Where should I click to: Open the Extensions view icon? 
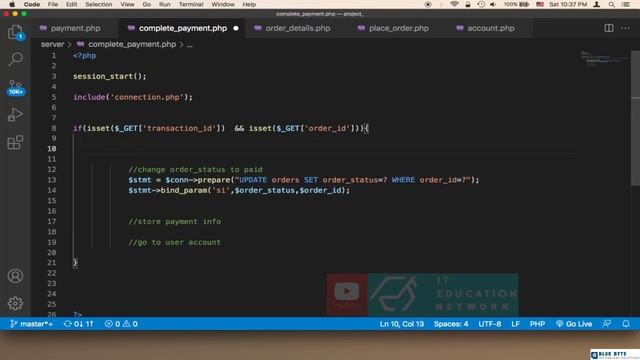15,142
